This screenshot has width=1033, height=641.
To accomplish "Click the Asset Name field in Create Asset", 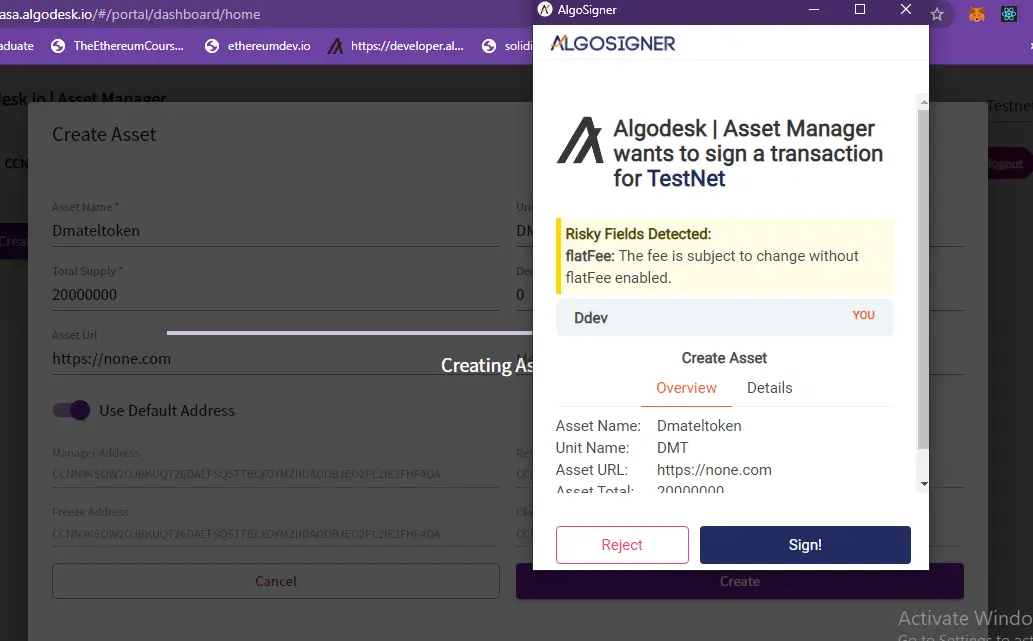I will coord(275,231).
